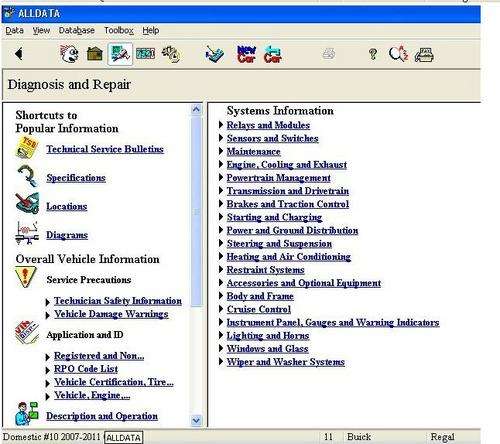Open Vehicle Damage Warnings link
This screenshot has width=500, height=444.
[111, 314]
